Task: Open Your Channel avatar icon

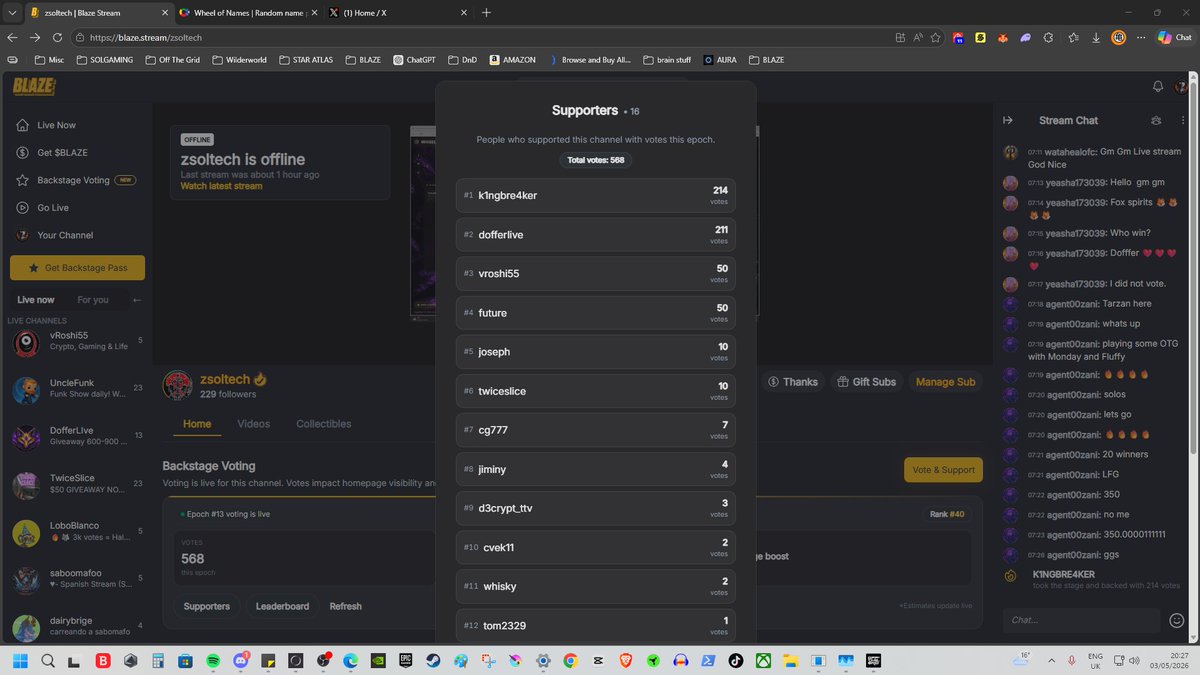Action: pos(22,235)
